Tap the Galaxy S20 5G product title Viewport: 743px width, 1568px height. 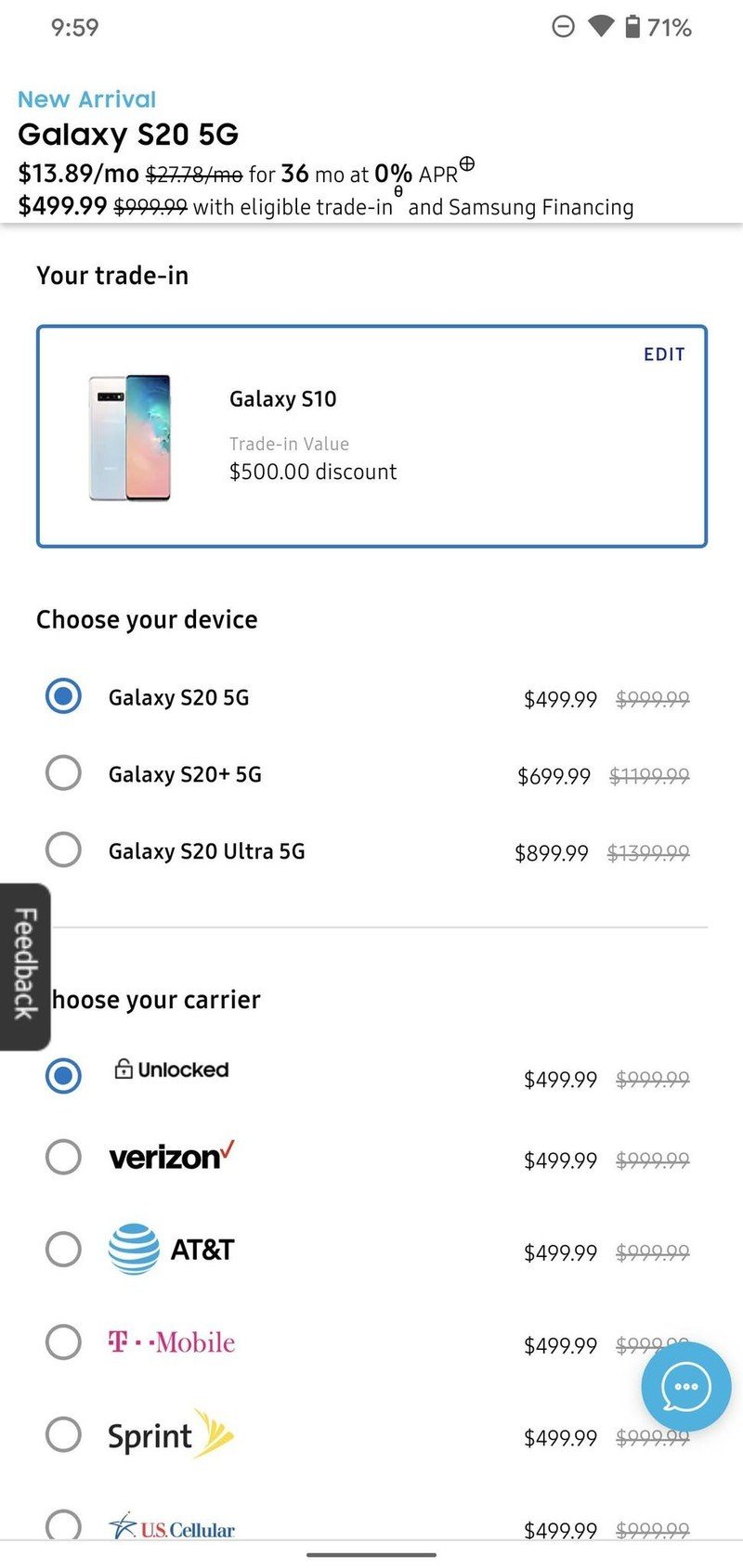point(128,135)
